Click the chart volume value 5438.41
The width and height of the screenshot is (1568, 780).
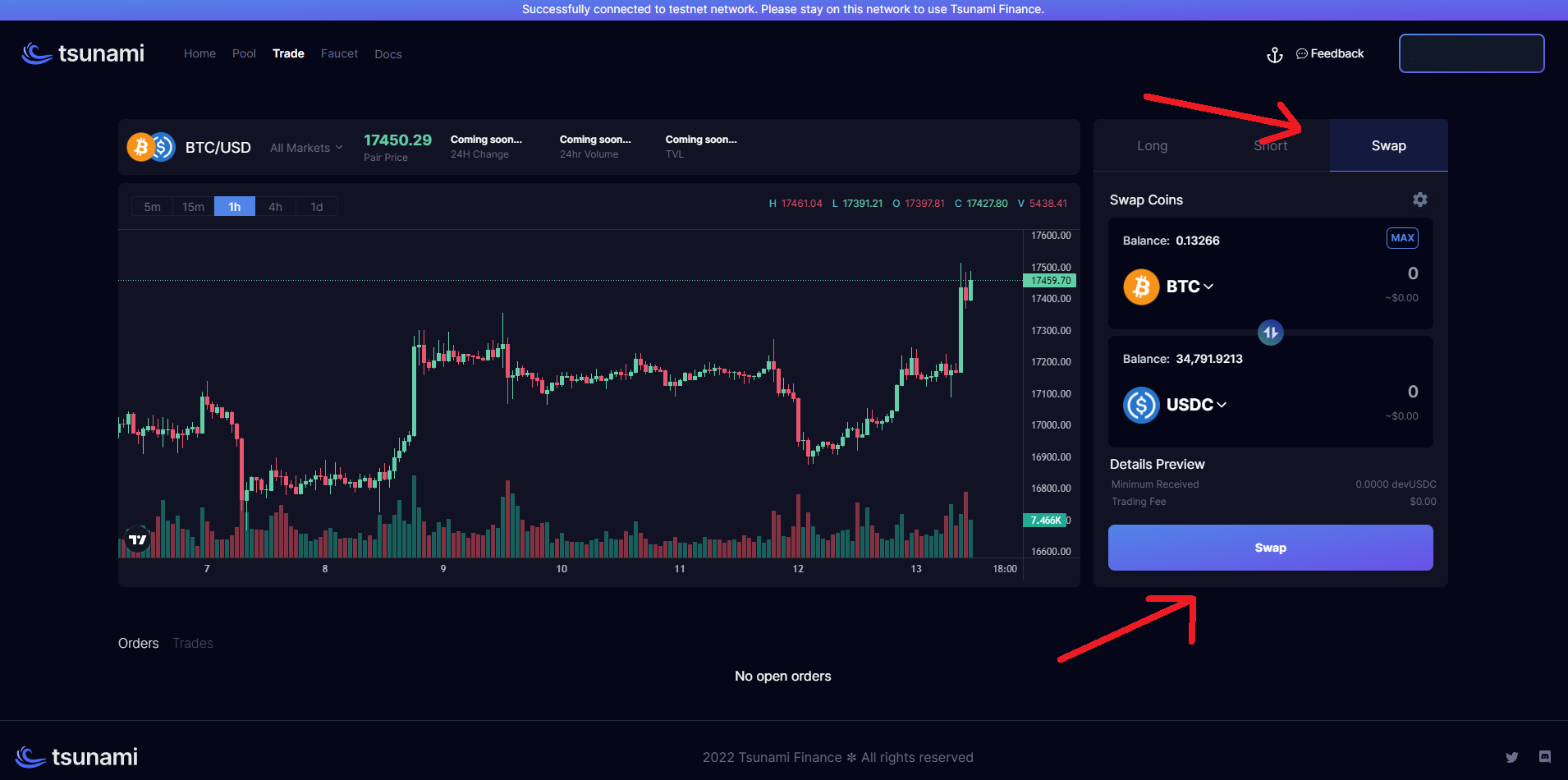1048,204
